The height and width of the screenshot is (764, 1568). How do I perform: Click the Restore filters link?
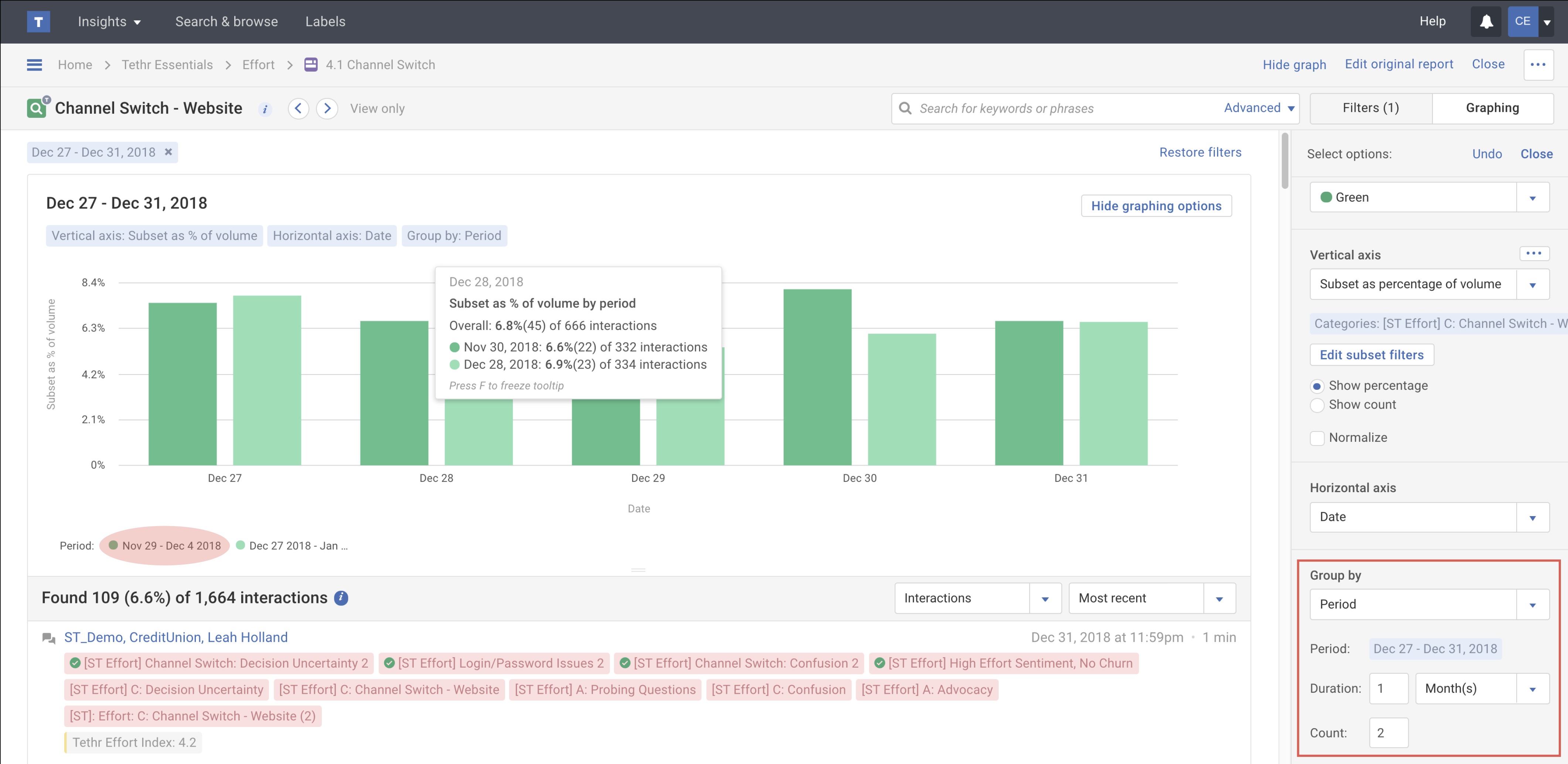click(1200, 152)
